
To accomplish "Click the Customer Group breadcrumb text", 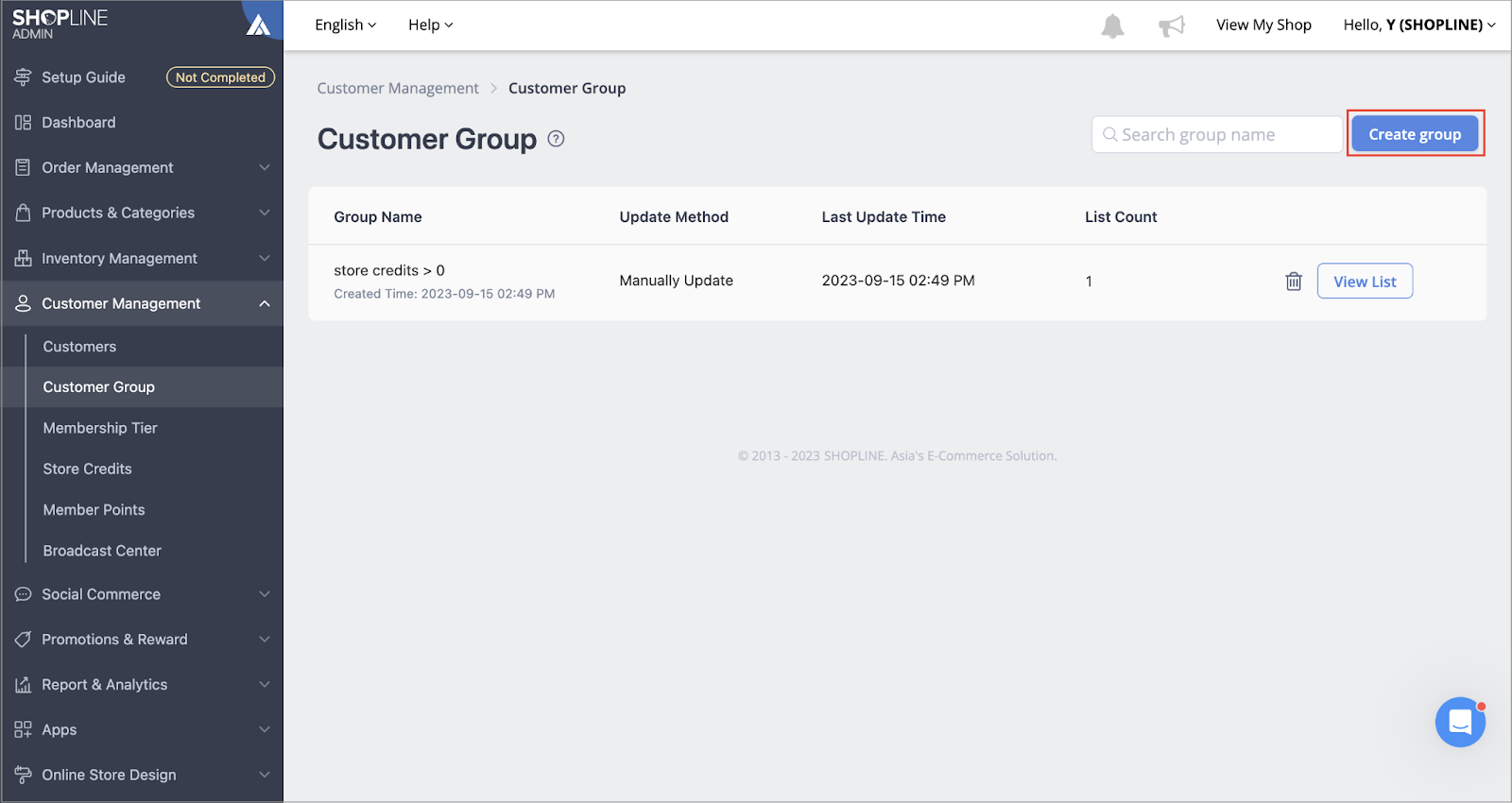I will tap(567, 88).
